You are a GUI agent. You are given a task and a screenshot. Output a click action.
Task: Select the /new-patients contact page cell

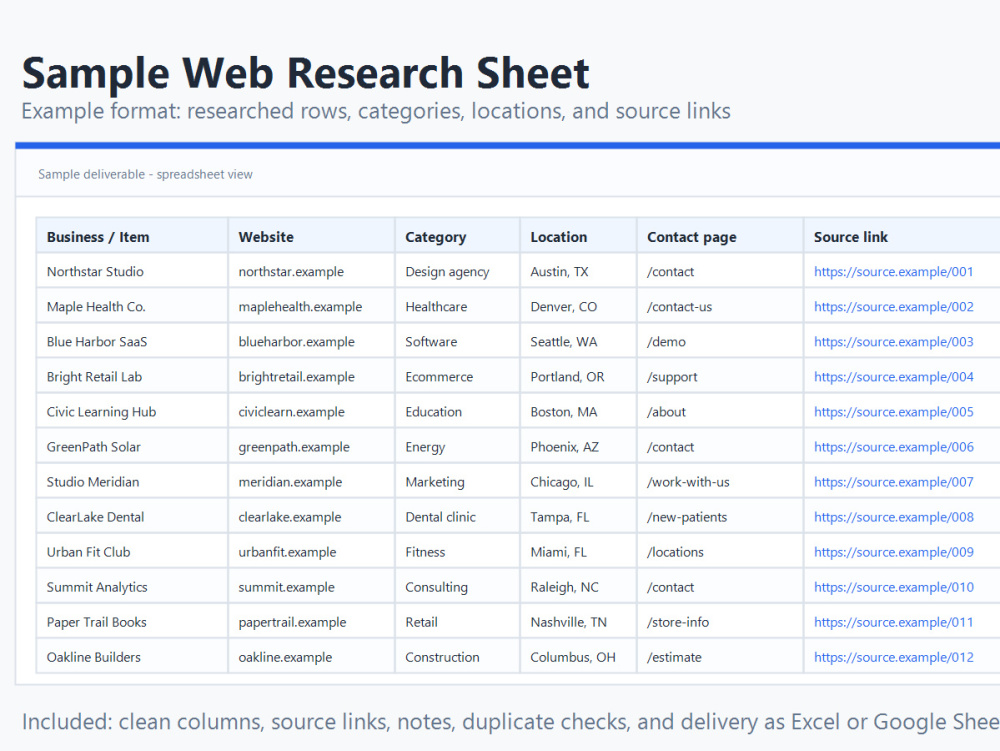(720, 517)
